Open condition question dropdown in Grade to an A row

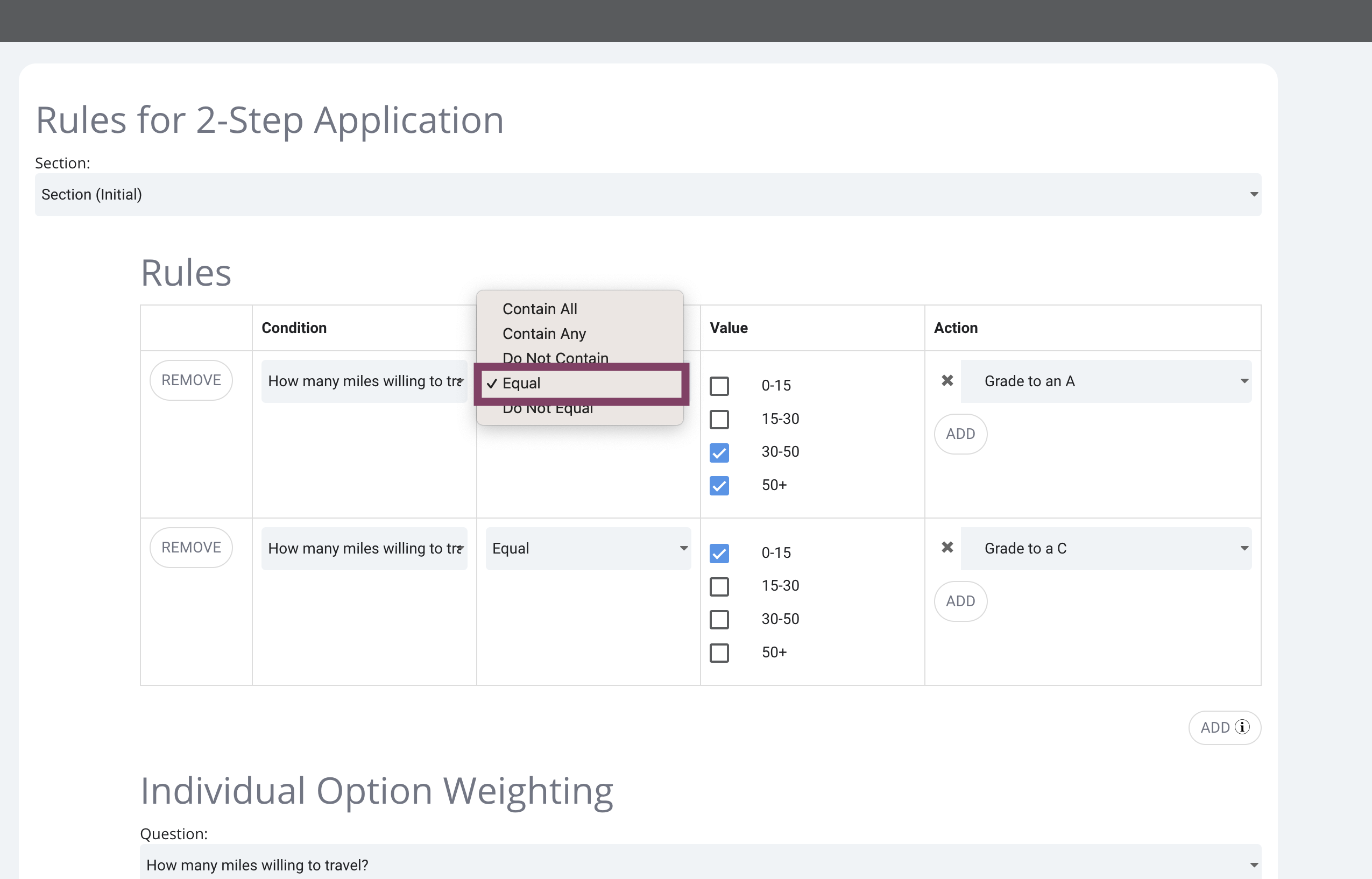(364, 381)
